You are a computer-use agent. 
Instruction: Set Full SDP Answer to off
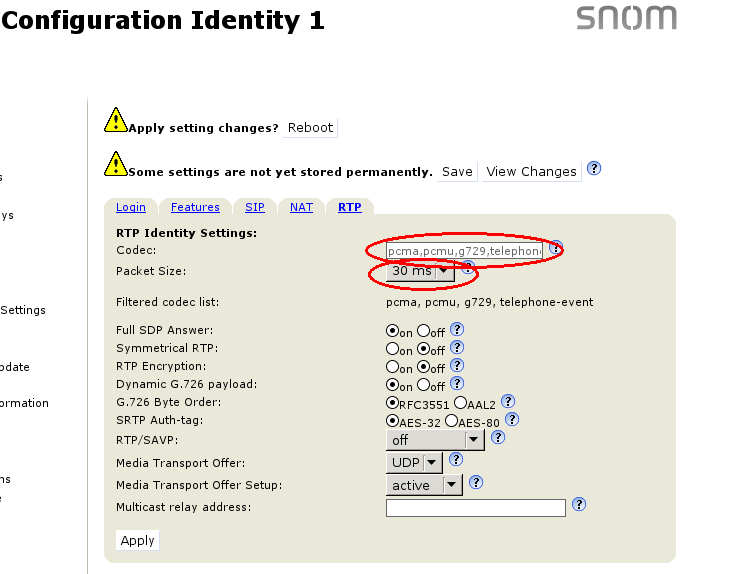click(x=424, y=330)
